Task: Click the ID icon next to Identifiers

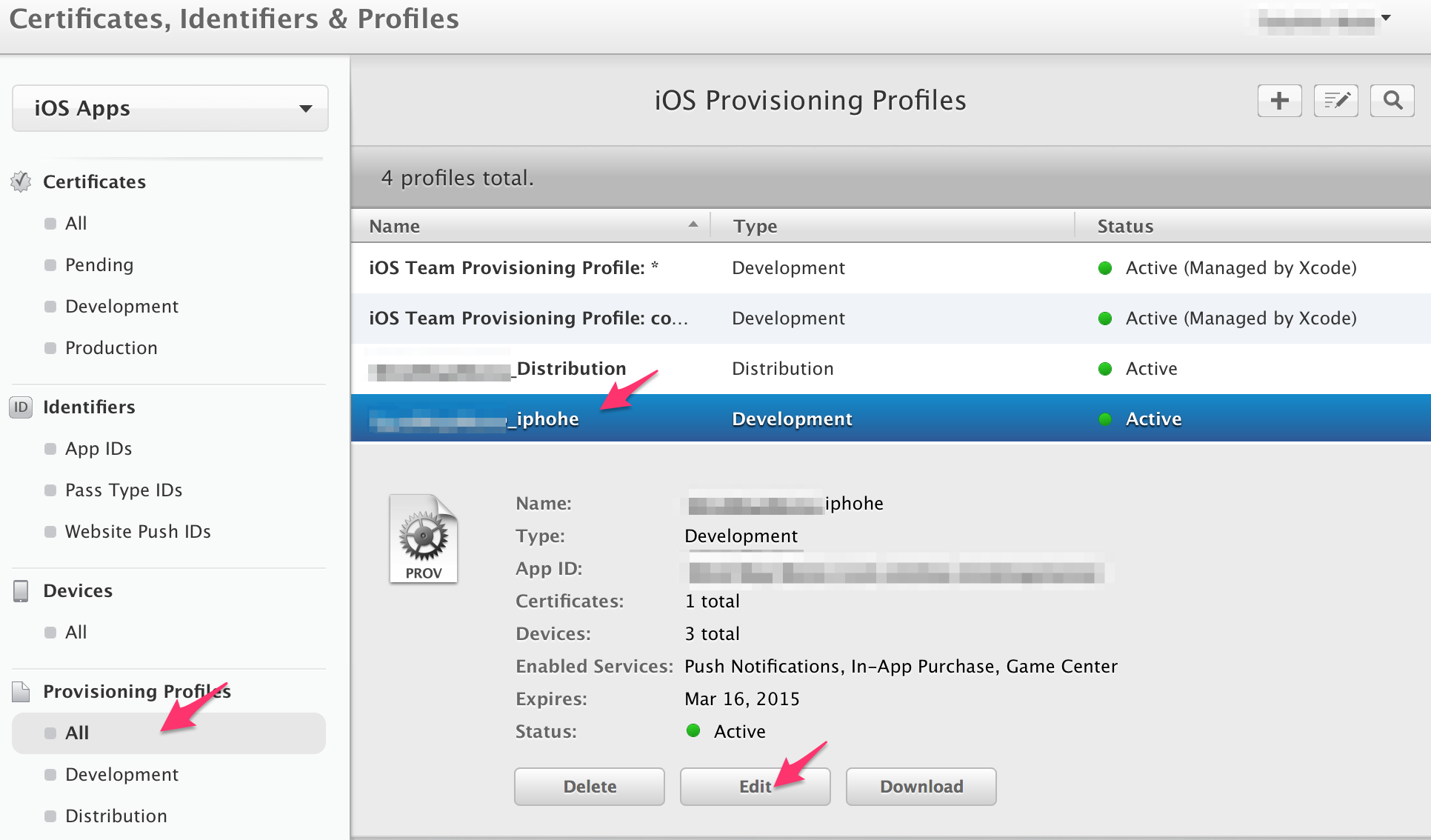Action: pyautogui.click(x=20, y=407)
